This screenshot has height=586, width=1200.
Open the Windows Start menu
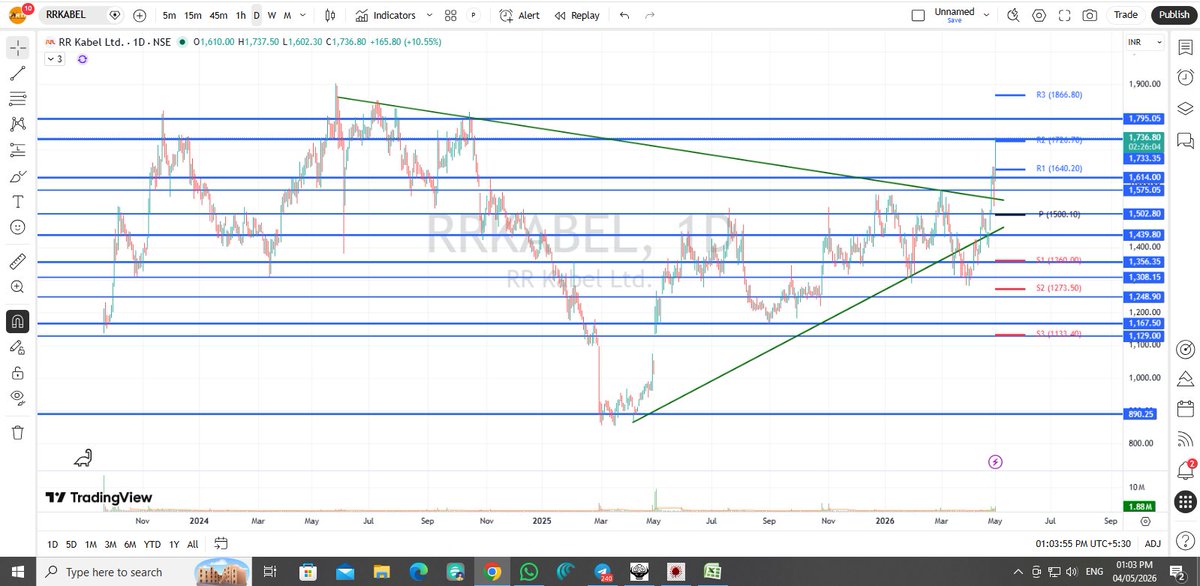pyautogui.click(x=18, y=572)
